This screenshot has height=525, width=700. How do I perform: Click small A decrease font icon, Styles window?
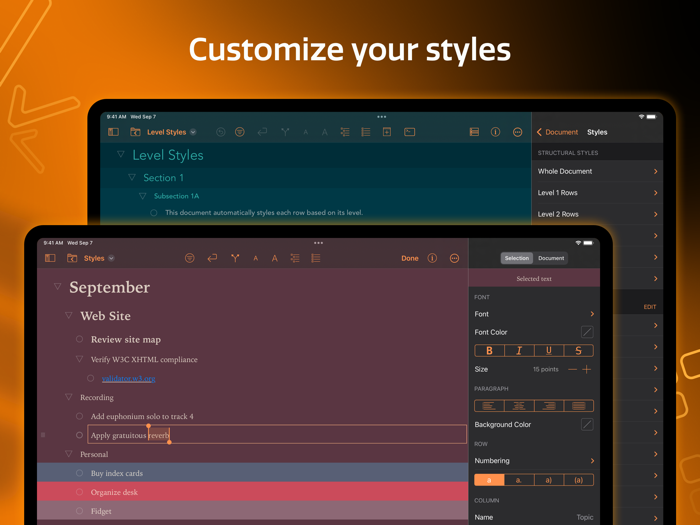(x=256, y=258)
